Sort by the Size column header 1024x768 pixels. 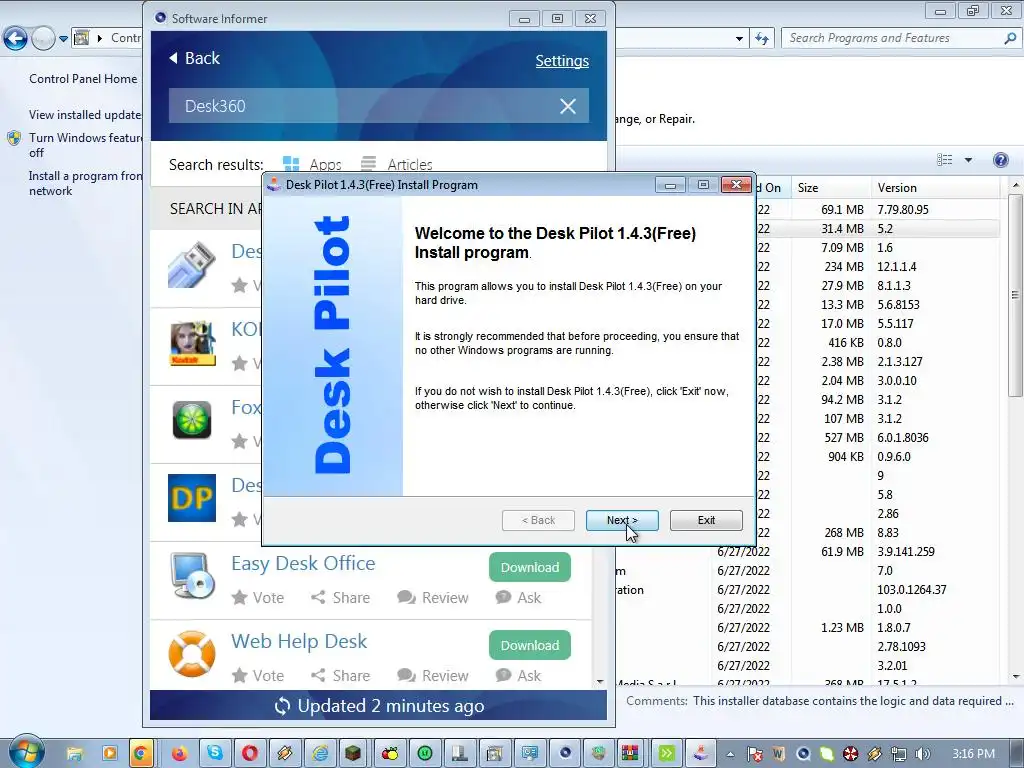[831, 187]
